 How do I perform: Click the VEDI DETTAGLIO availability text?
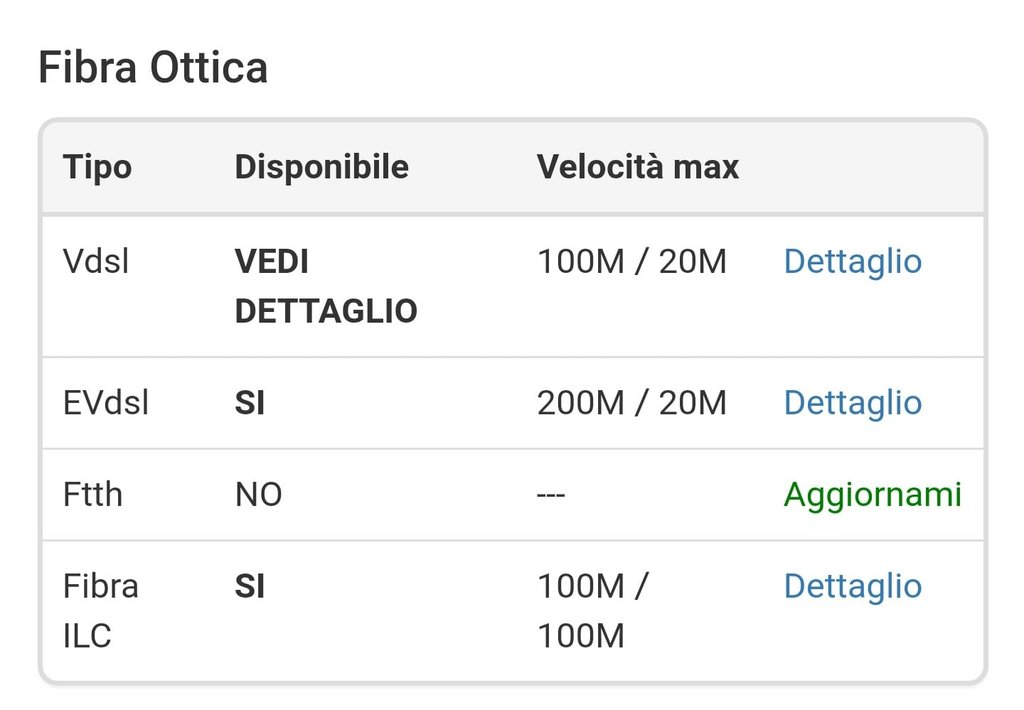coord(325,286)
